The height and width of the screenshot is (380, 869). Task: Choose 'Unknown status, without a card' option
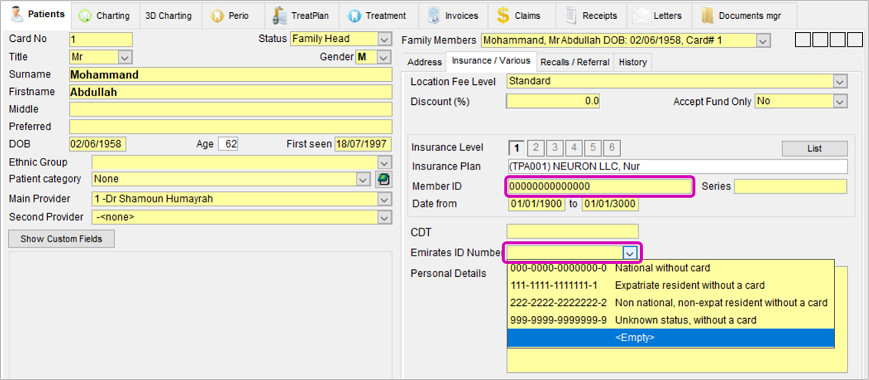[671, 320]
